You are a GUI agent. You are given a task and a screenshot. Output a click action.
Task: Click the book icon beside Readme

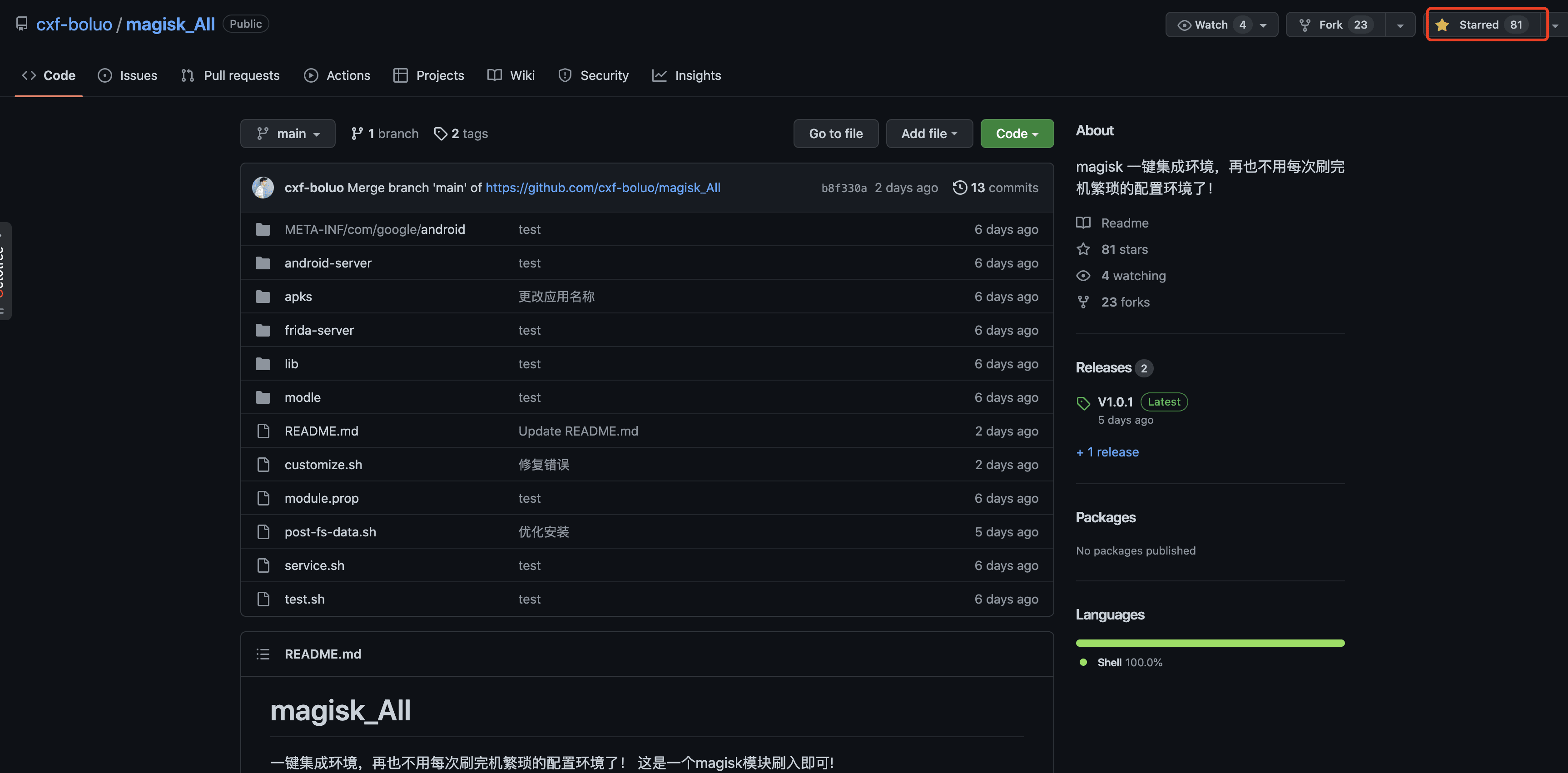click(x=1083, y=223)
